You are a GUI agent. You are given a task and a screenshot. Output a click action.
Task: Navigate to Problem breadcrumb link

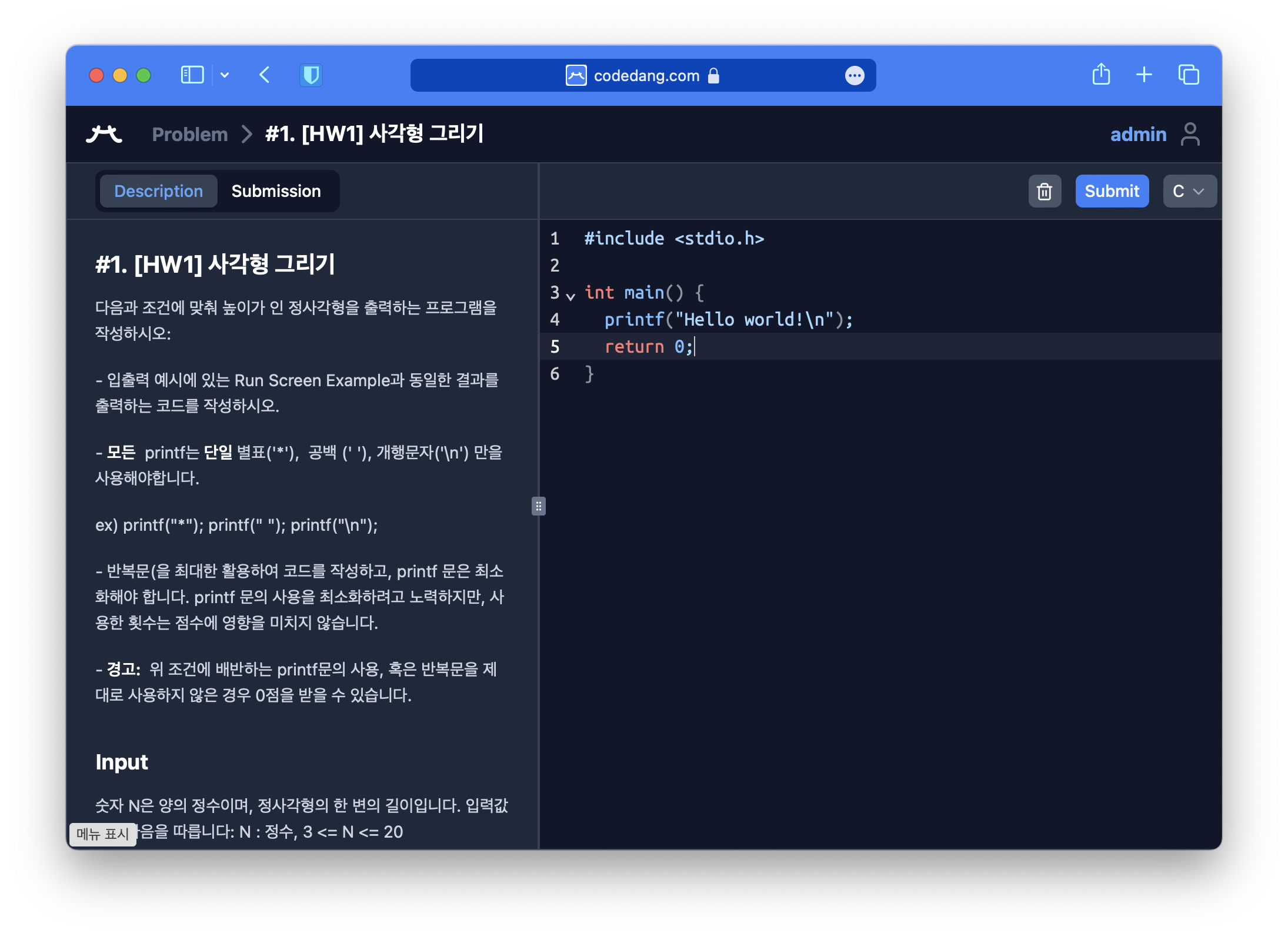189,135
